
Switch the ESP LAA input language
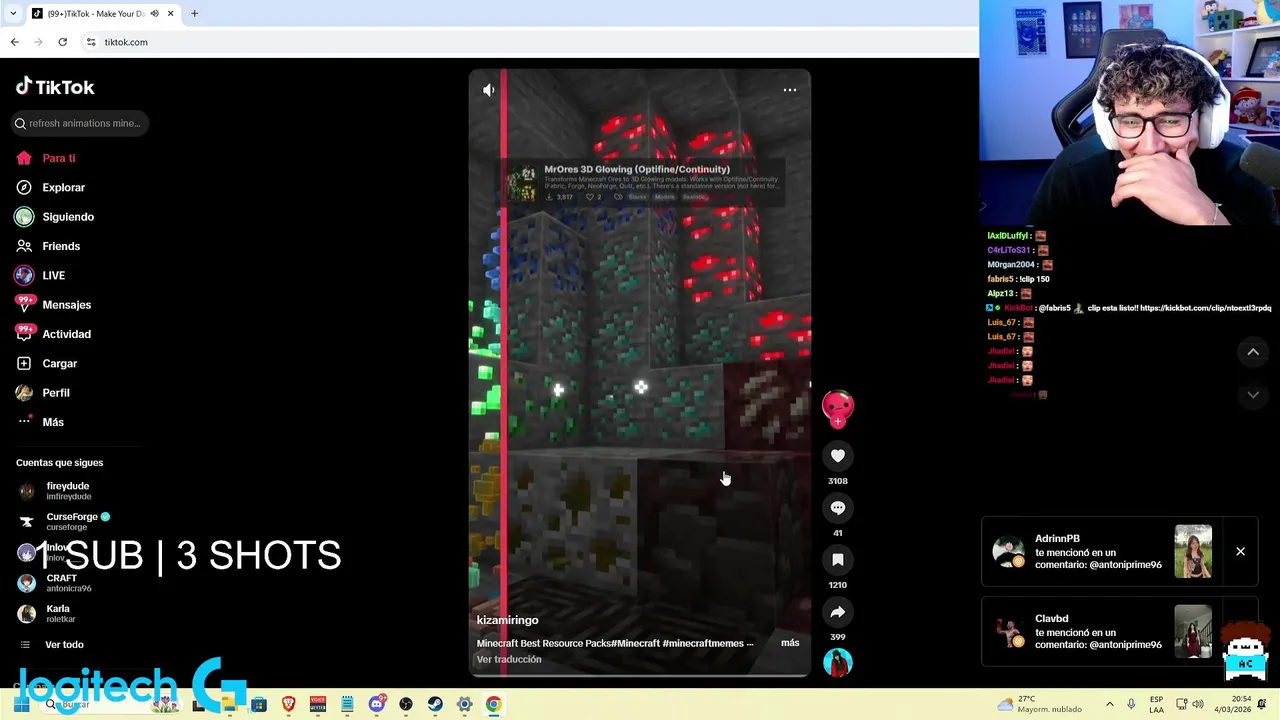point(1156,705)
